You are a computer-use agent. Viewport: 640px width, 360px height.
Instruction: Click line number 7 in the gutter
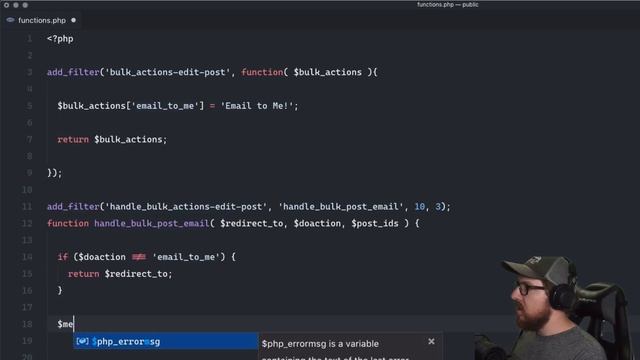click(29, 139)
